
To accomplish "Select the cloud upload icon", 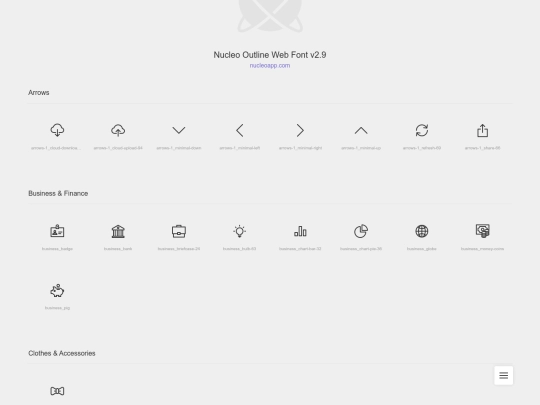I will (x=118, y=130).
